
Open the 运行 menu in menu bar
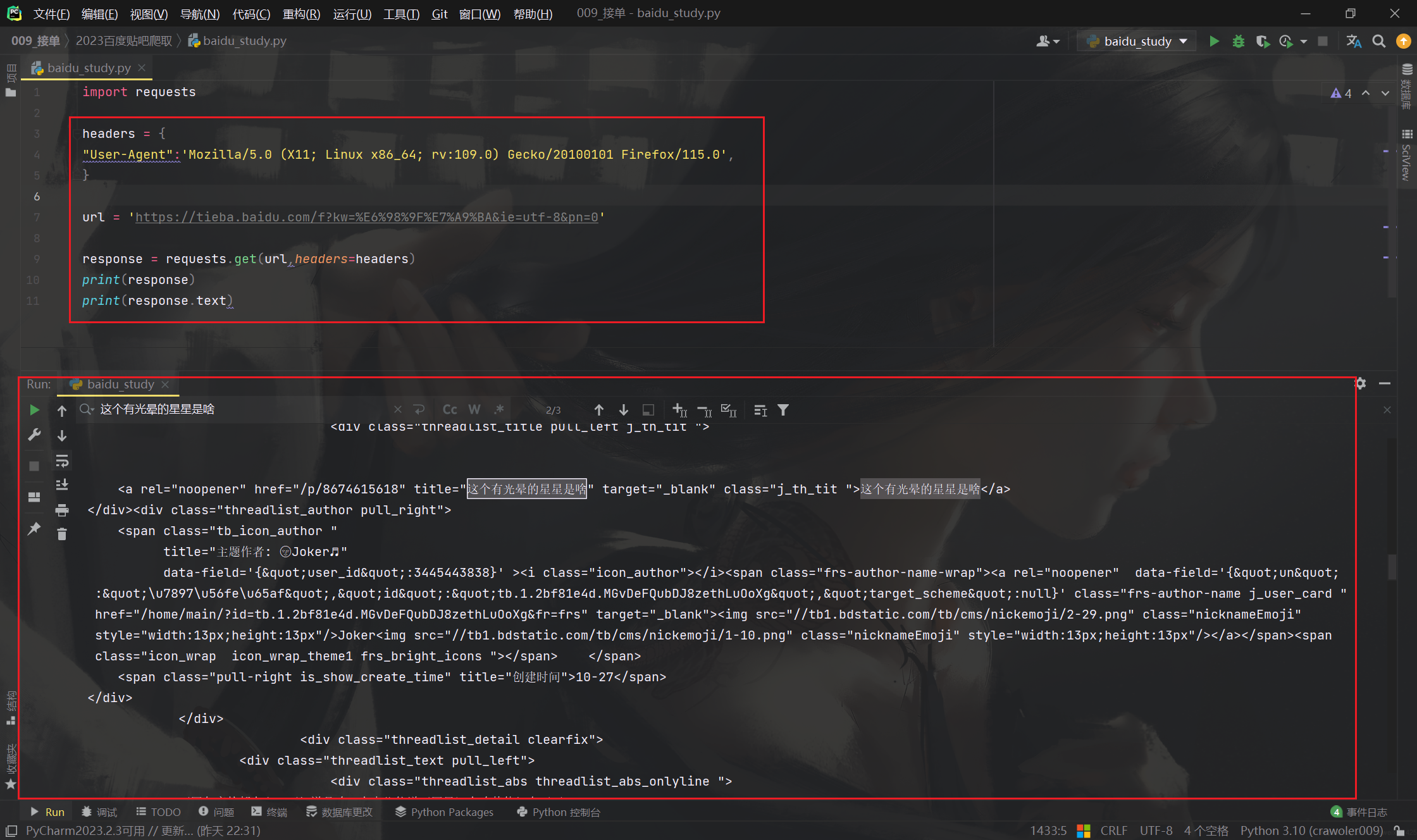pos(357,13)
